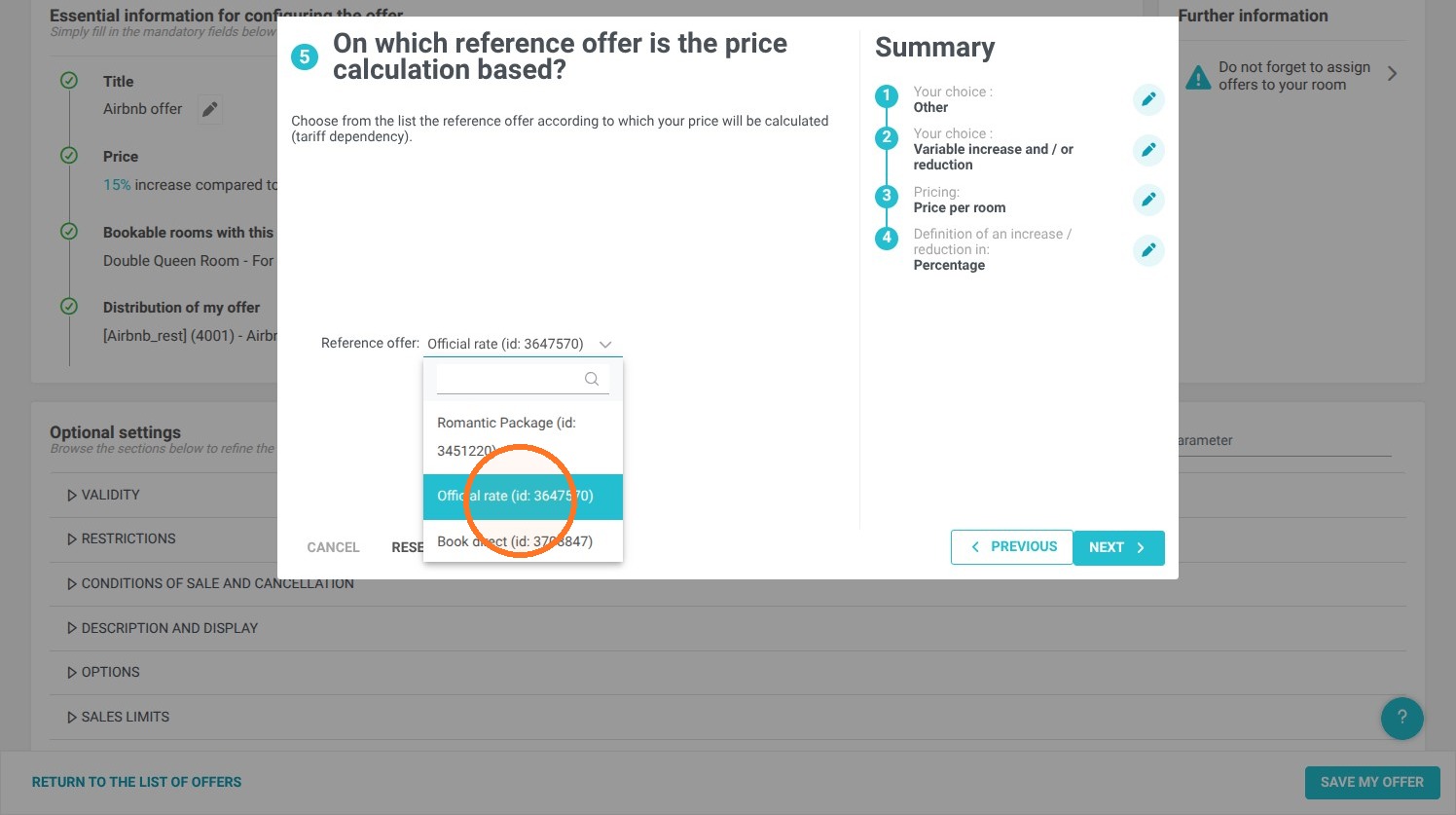Click CANCEL in the wizard dialog
This screenshot has height=815, width=1456.
coord(333,547)
